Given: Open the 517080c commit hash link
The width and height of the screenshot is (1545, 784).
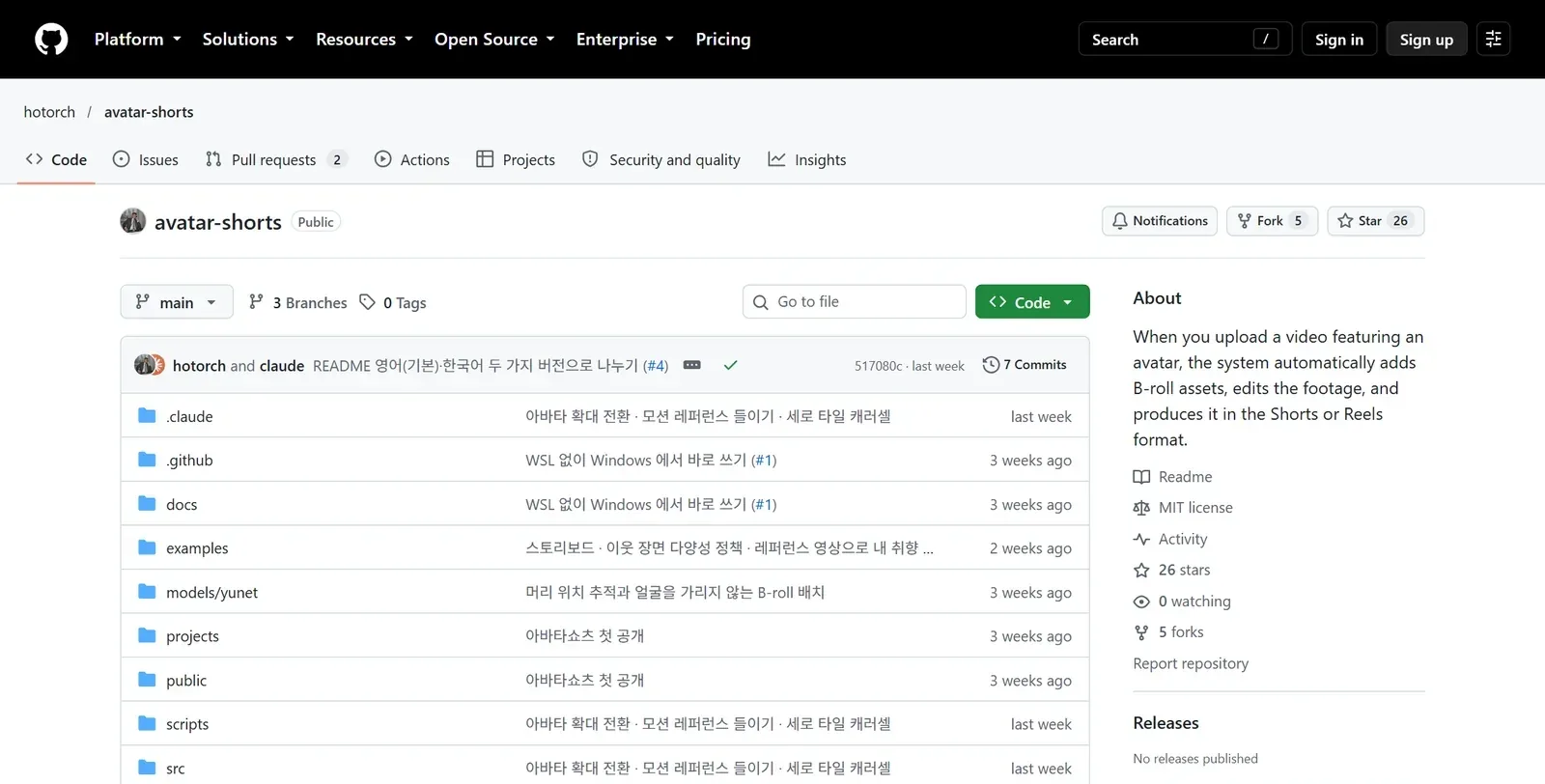Looking at the screenshot, I should 878,366.
